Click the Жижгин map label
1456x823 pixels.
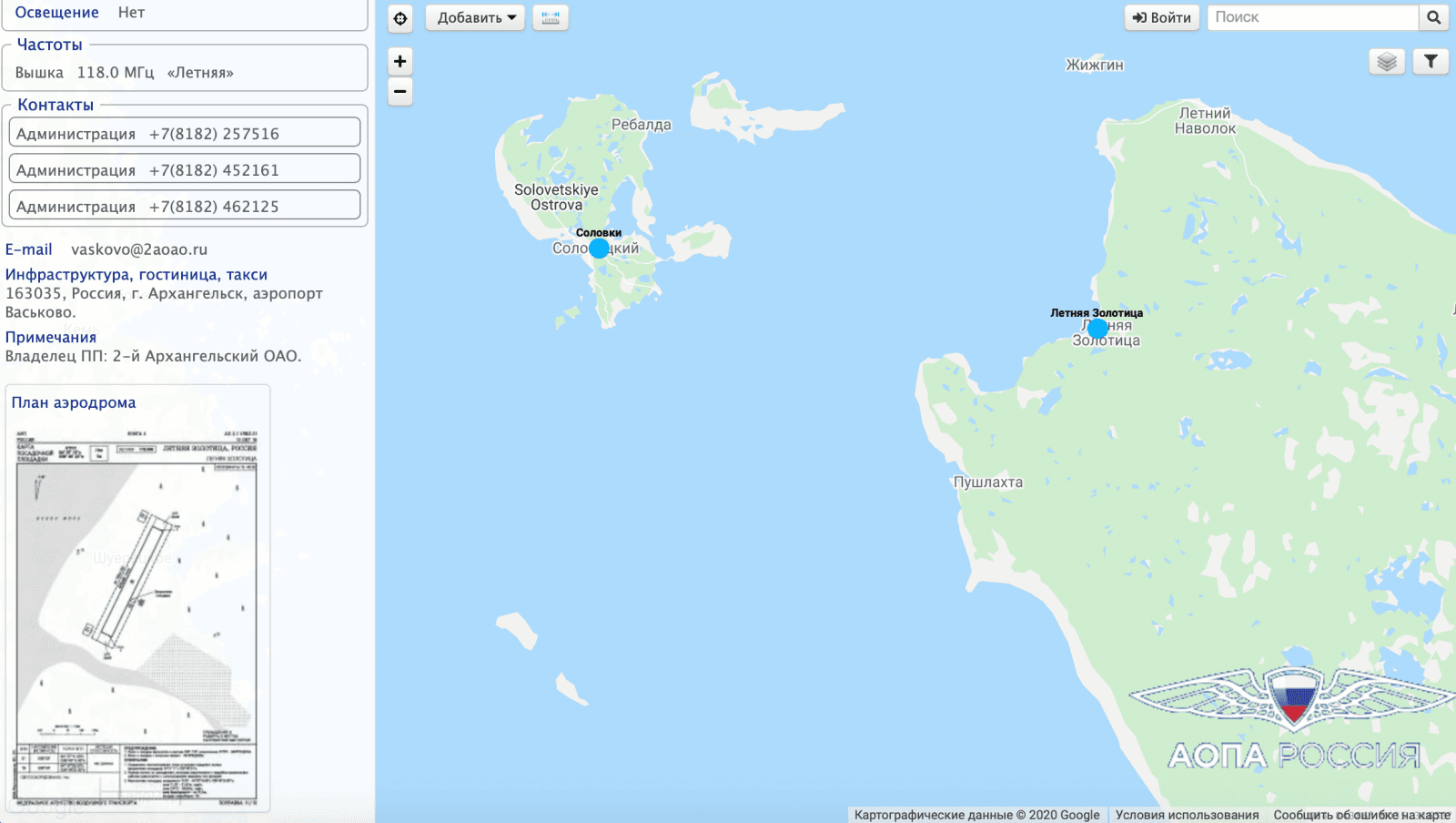1095,66
